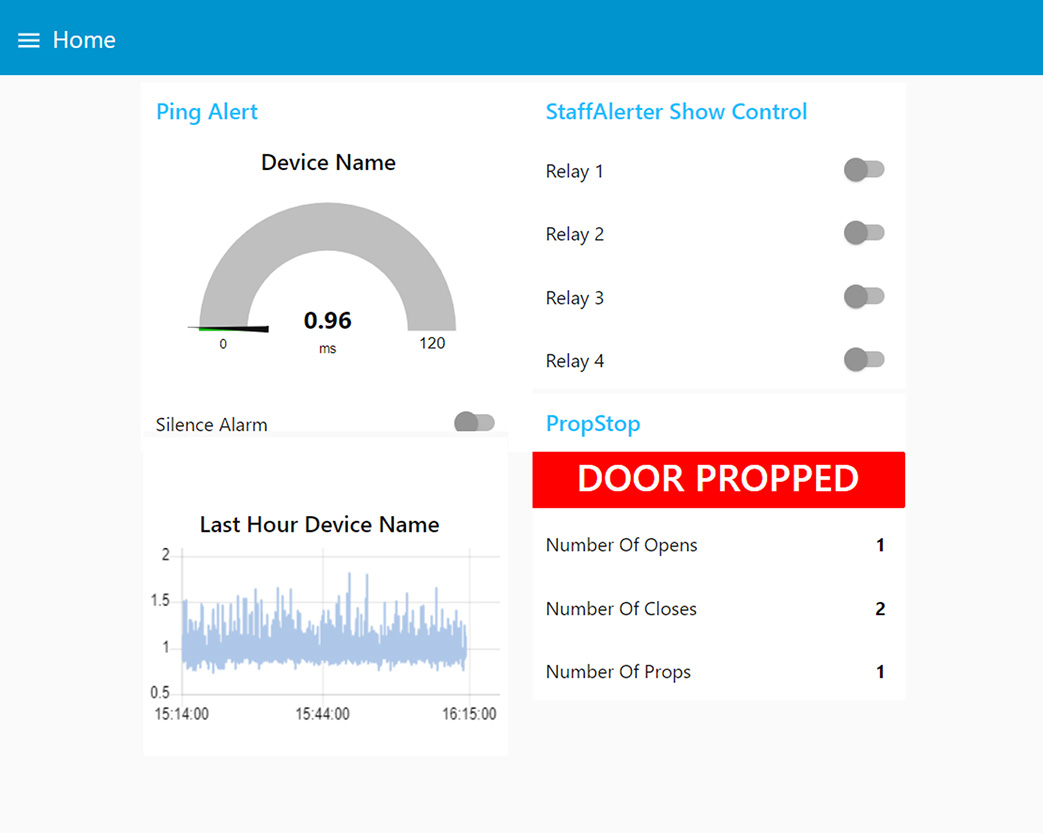Viewport: 1043px width, 833px height.
Task: Select the Device Name gauge title
Action: [x=328, y=162]
